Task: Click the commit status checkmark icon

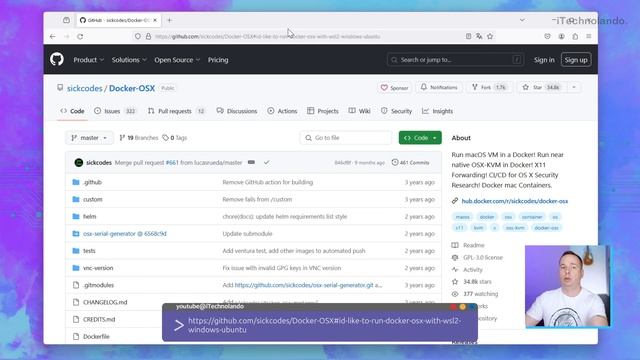Action: pos(267,162)
